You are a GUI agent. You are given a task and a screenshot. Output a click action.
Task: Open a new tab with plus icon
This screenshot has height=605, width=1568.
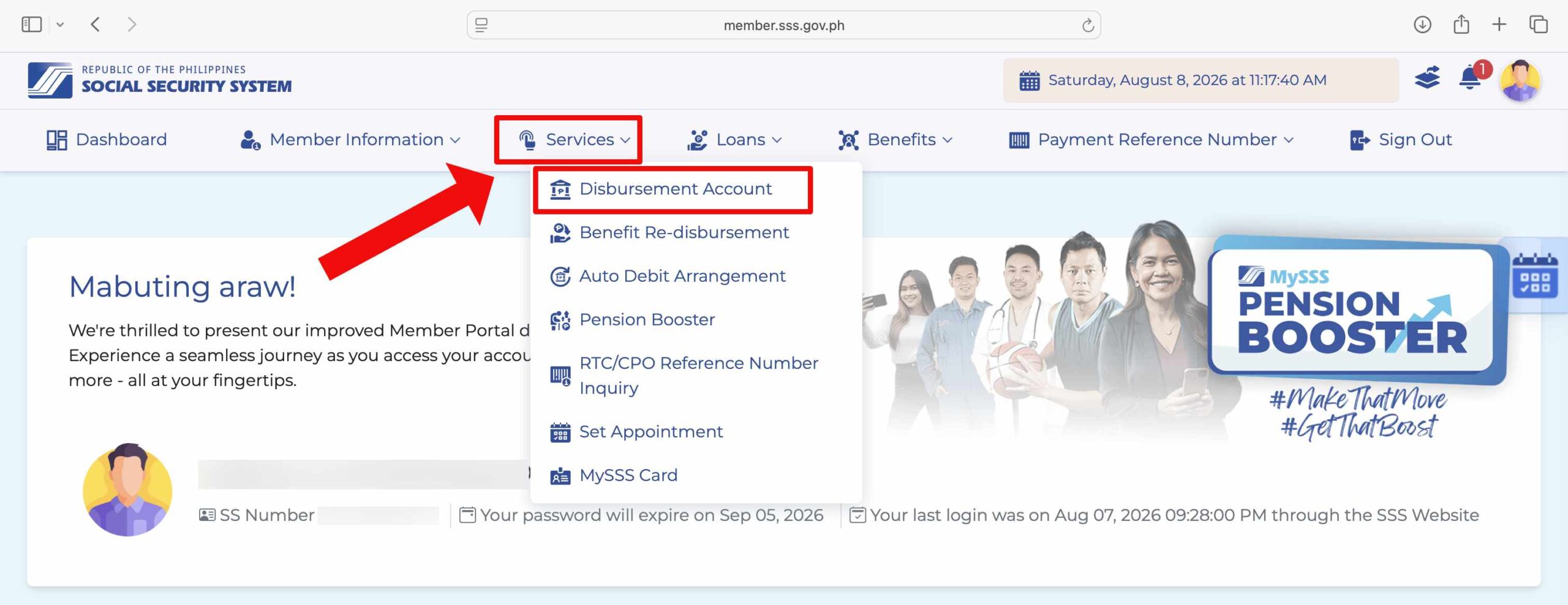coord(1499,25)
